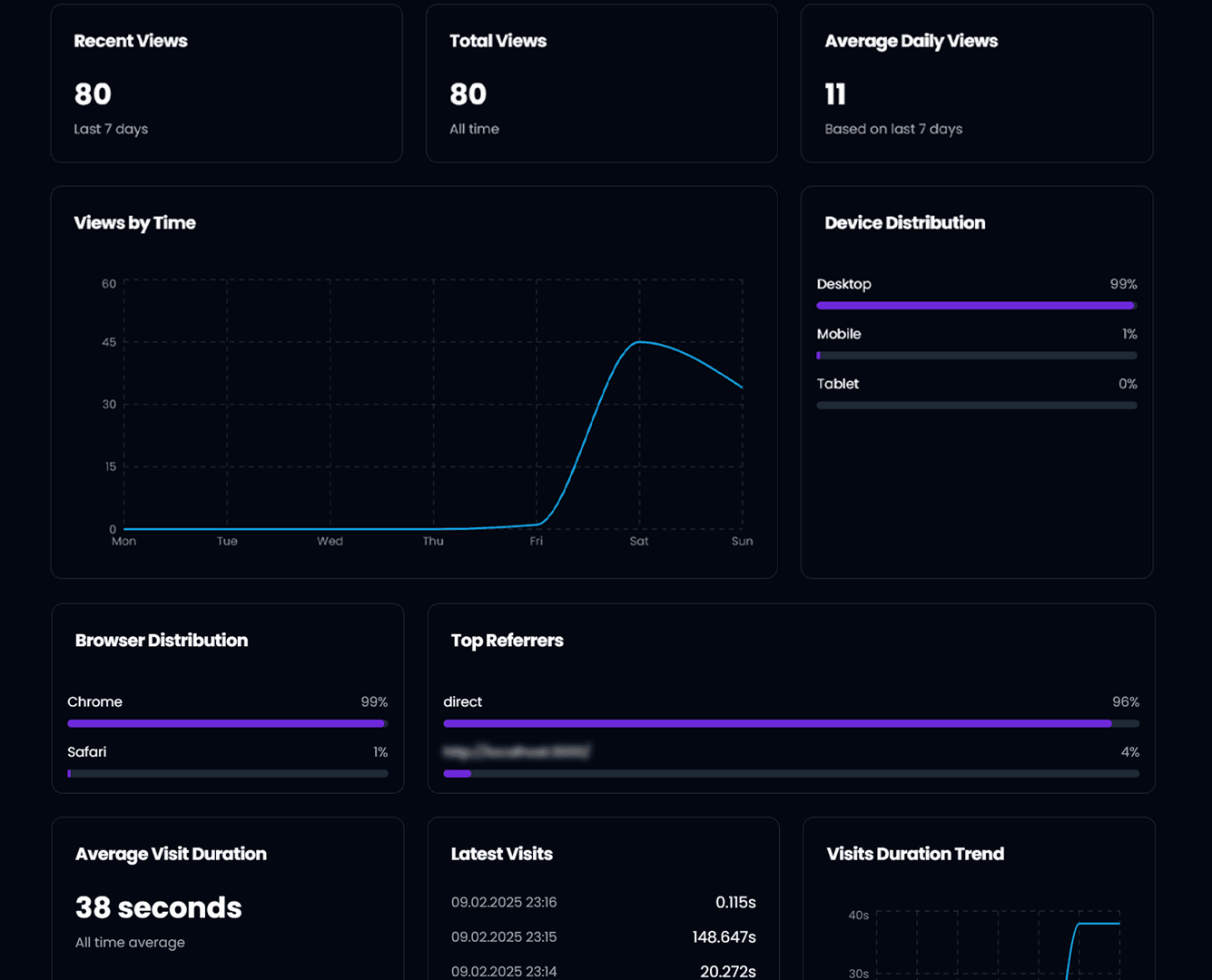This screenshot has width=1212, height=980.
Task: Click the Chrome 99% progress bar
Action: [x=228, y=723]
